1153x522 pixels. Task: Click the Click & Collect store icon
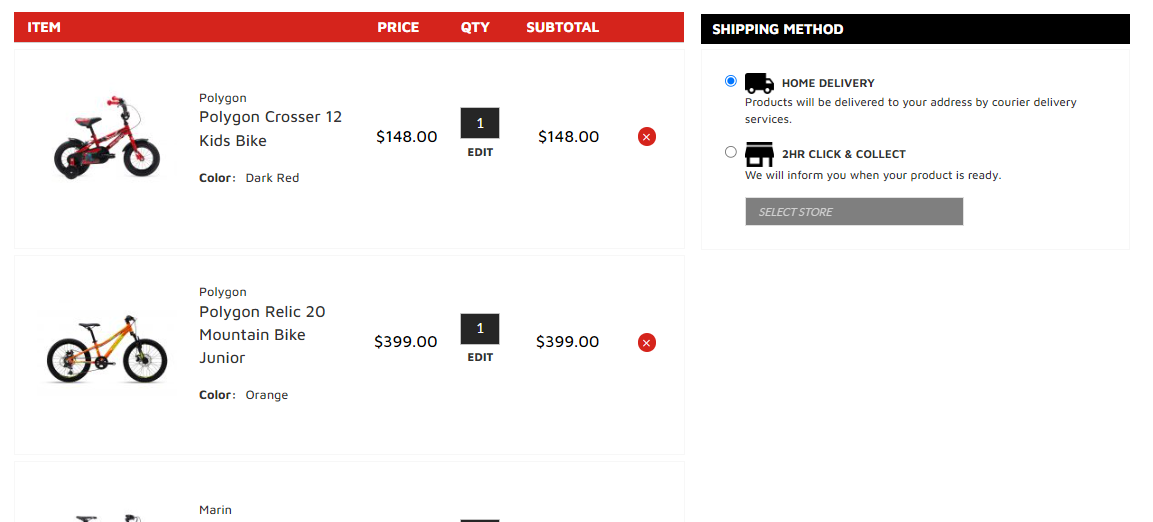click(759, 154)
